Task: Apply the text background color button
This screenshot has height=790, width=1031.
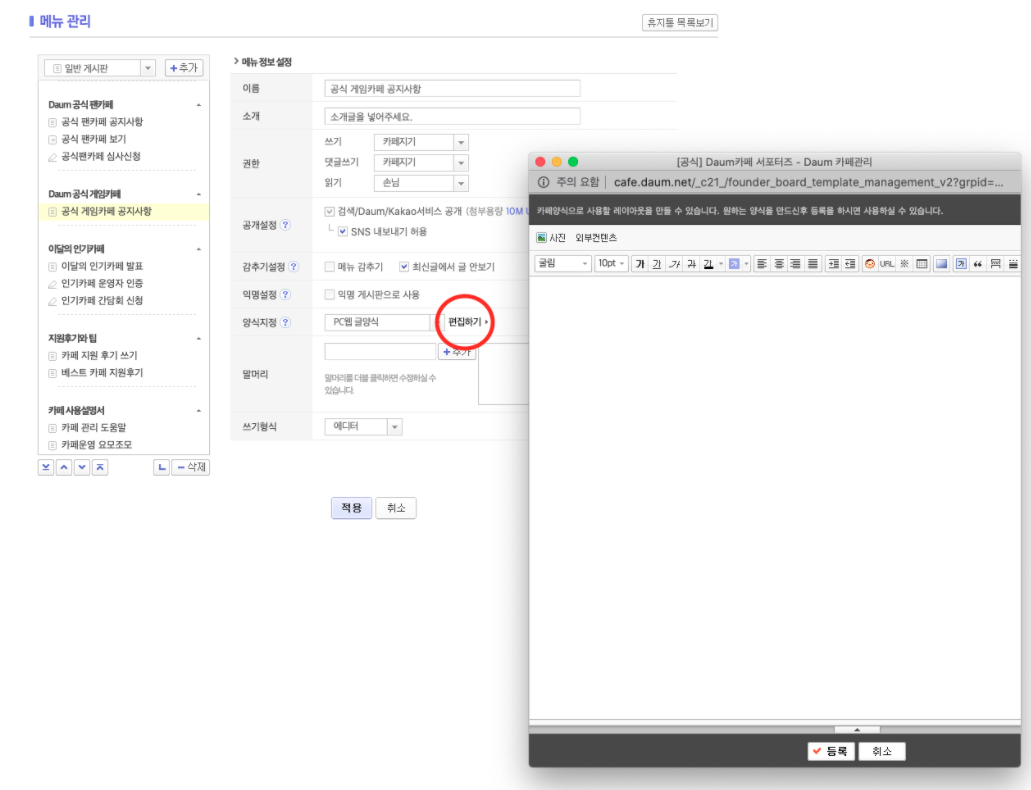Action: click(x=734, y=264)
